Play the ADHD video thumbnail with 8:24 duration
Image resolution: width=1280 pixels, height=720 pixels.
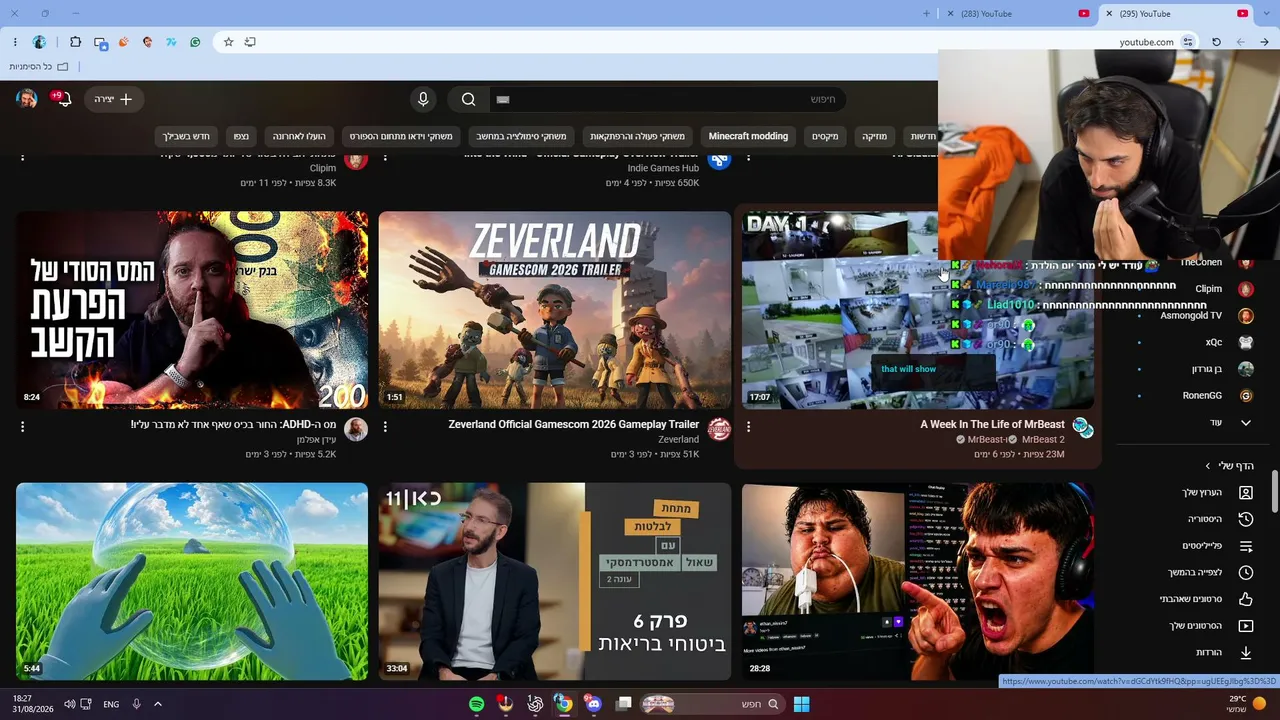[192, 310]
